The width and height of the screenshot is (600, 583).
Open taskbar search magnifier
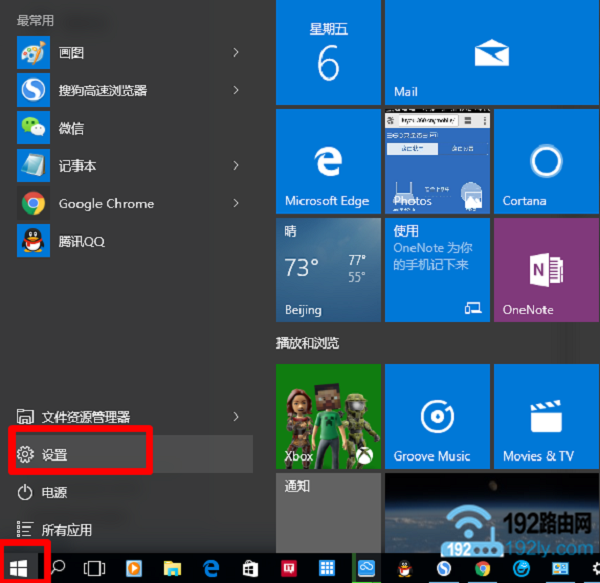[58, 568]
